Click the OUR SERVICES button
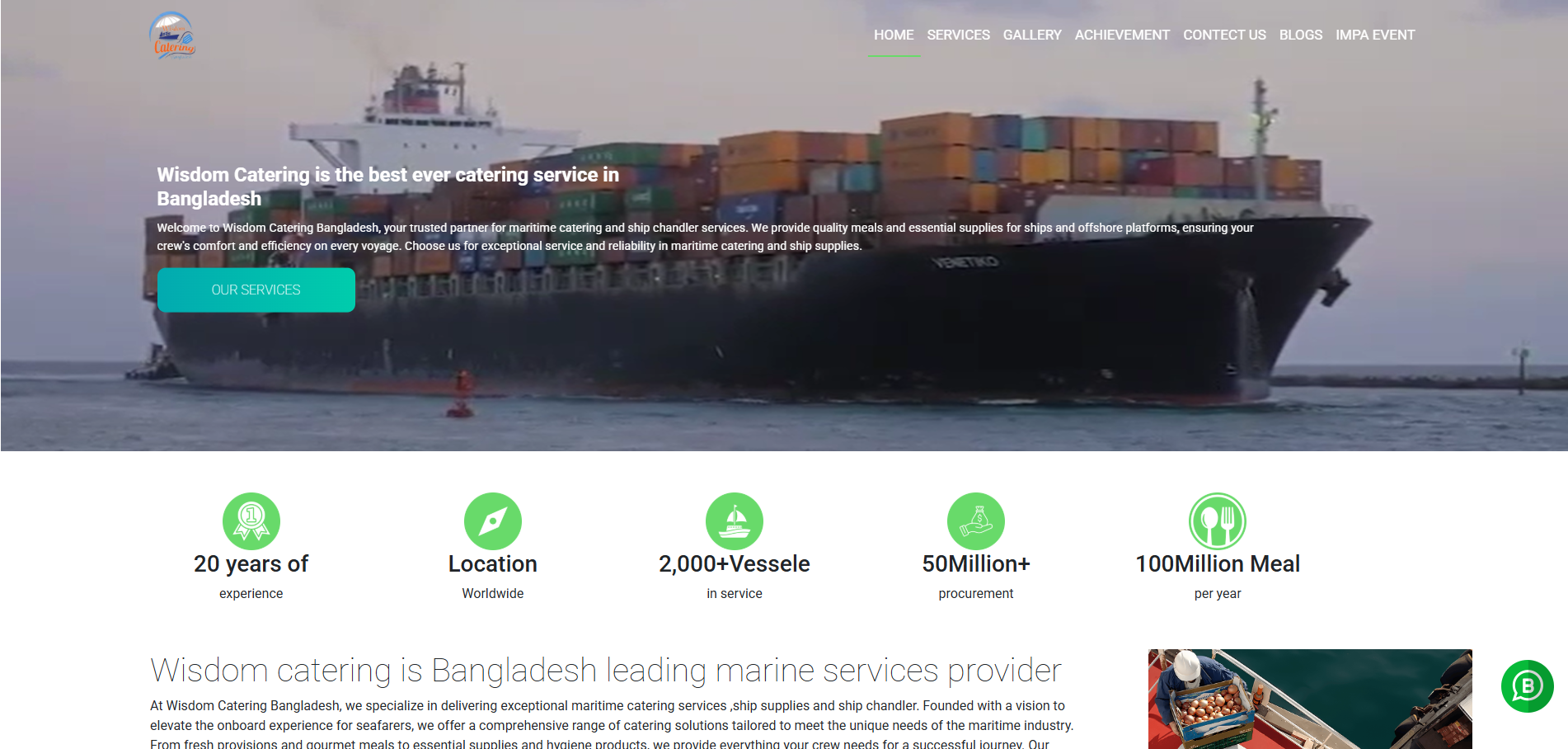1568x749 pixels. click(x=256, y=290)
